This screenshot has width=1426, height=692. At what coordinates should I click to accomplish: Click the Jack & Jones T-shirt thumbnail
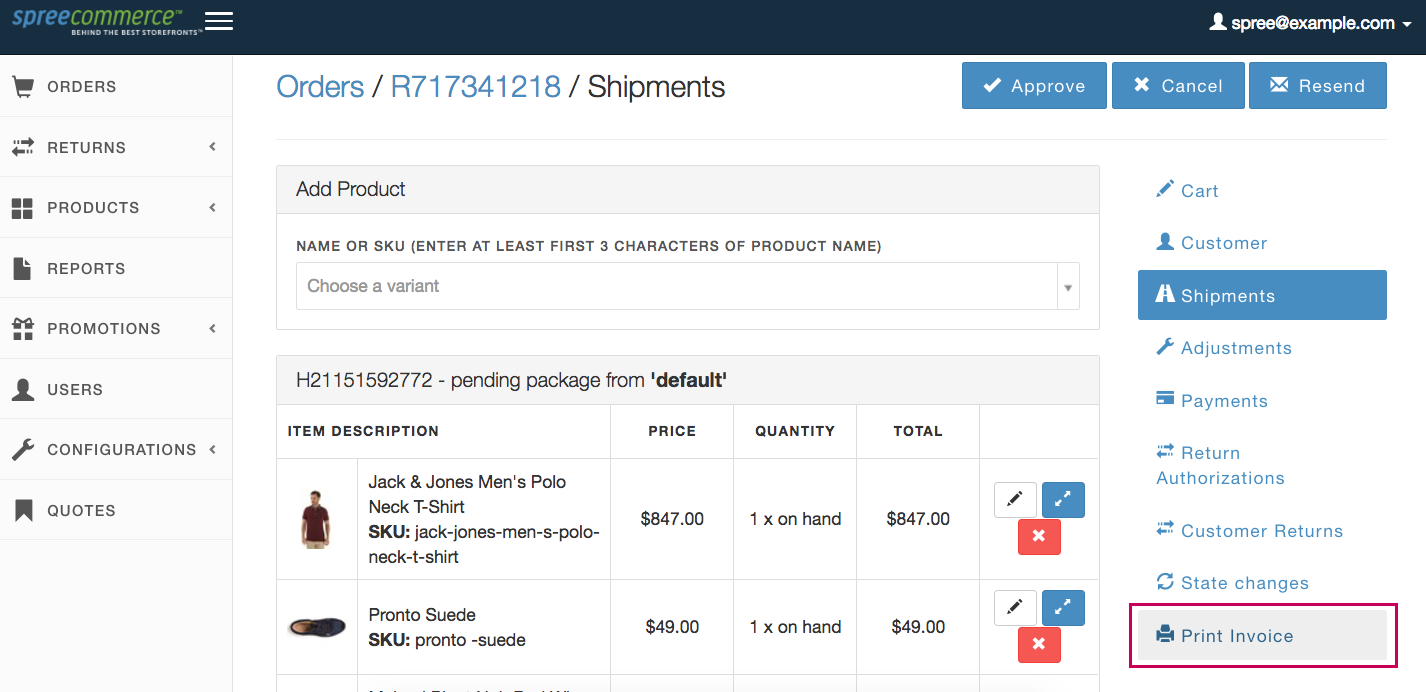(x=316, y=519)
